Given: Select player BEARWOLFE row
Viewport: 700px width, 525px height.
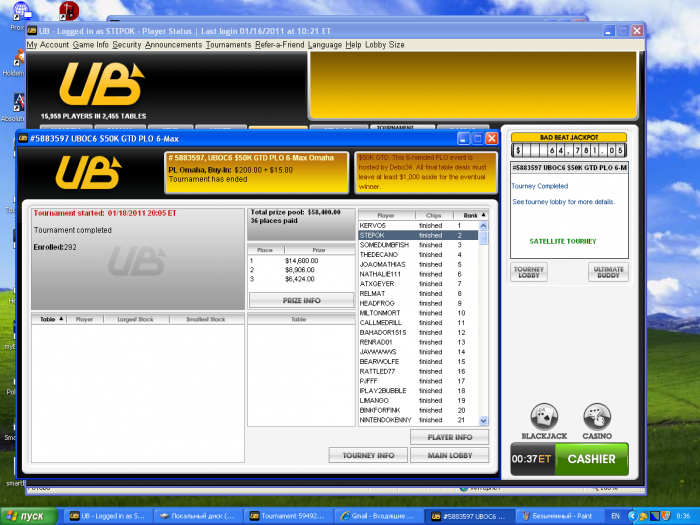Looking at the screenshot, I should [418, 362].
